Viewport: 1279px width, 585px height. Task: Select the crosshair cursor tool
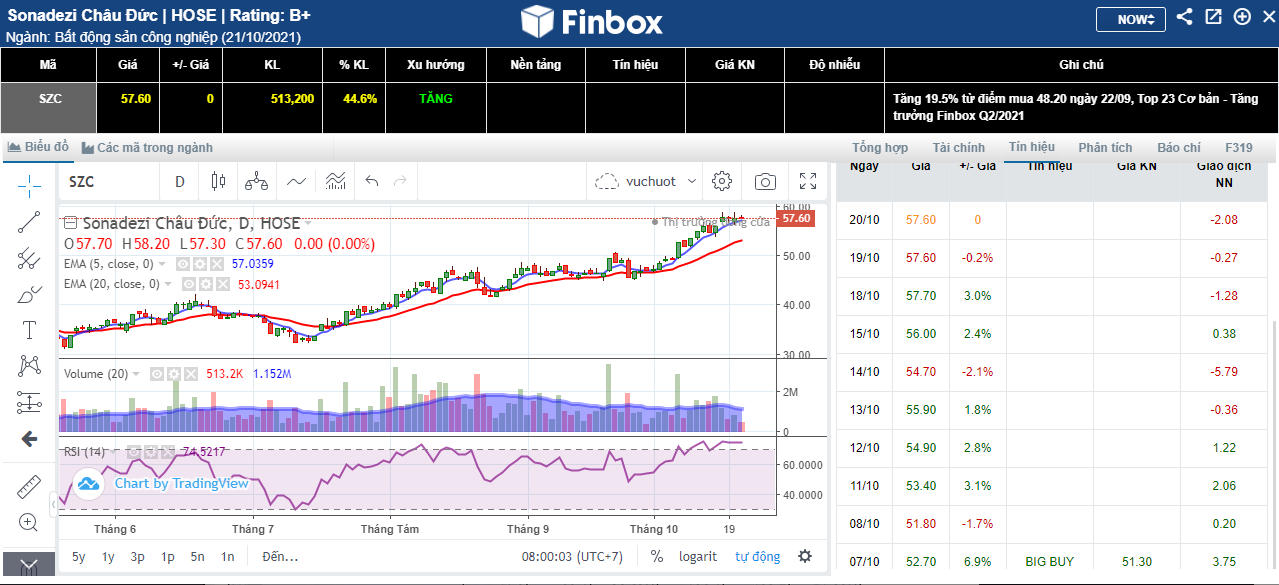[x=29, y=185]
